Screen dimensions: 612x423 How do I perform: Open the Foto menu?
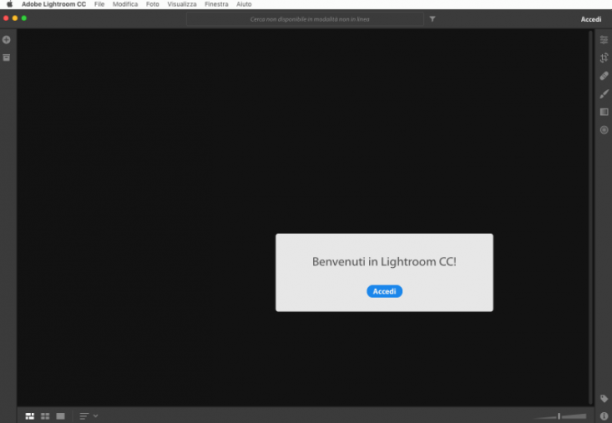(x=153, y=4)
